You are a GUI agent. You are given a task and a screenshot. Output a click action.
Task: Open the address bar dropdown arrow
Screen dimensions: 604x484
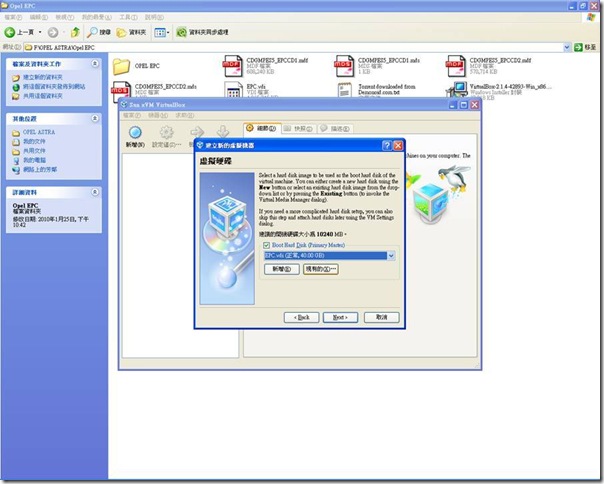pyautogui.click(x=567, y=47)
